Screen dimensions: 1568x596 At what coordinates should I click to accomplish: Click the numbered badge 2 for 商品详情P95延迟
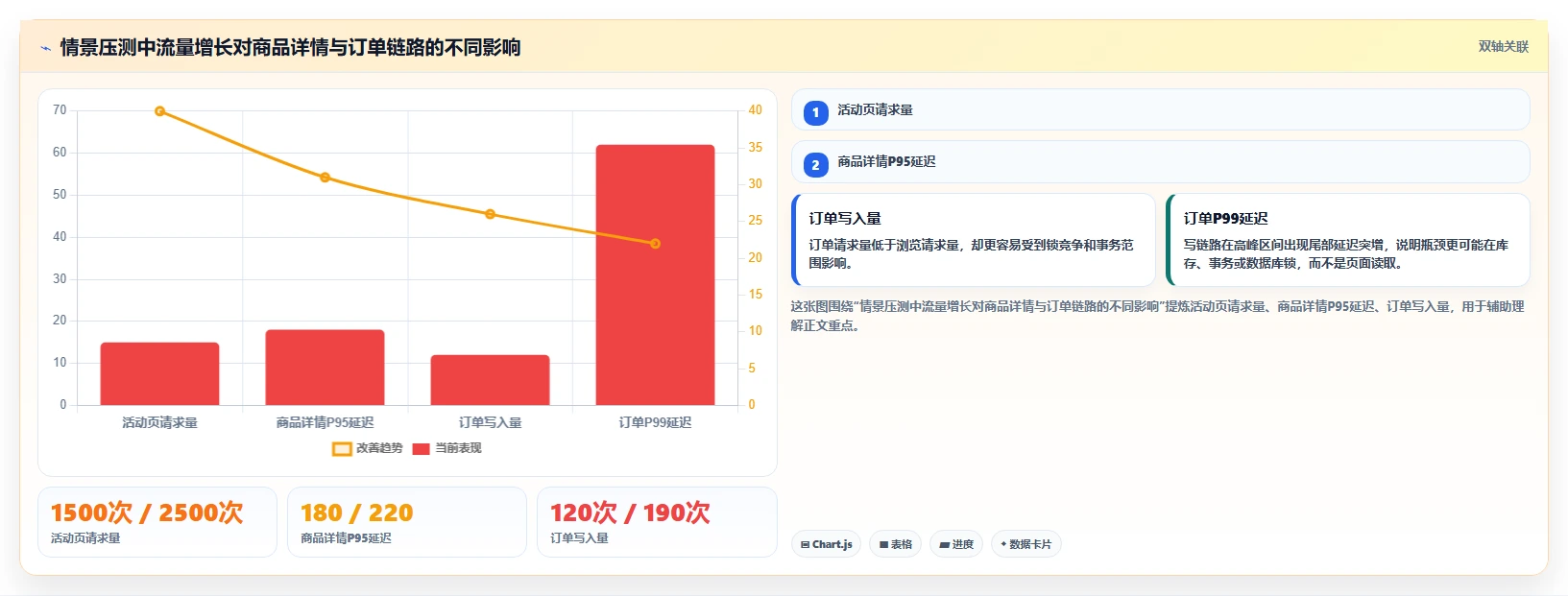(815, 165)
